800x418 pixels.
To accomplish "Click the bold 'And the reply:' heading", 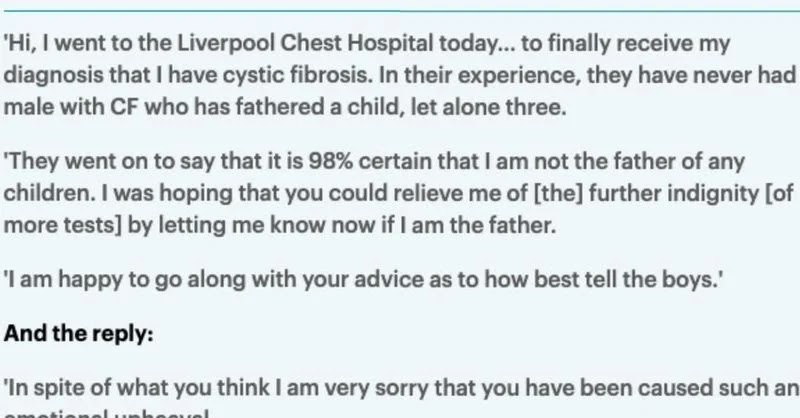I will [77, 334].
